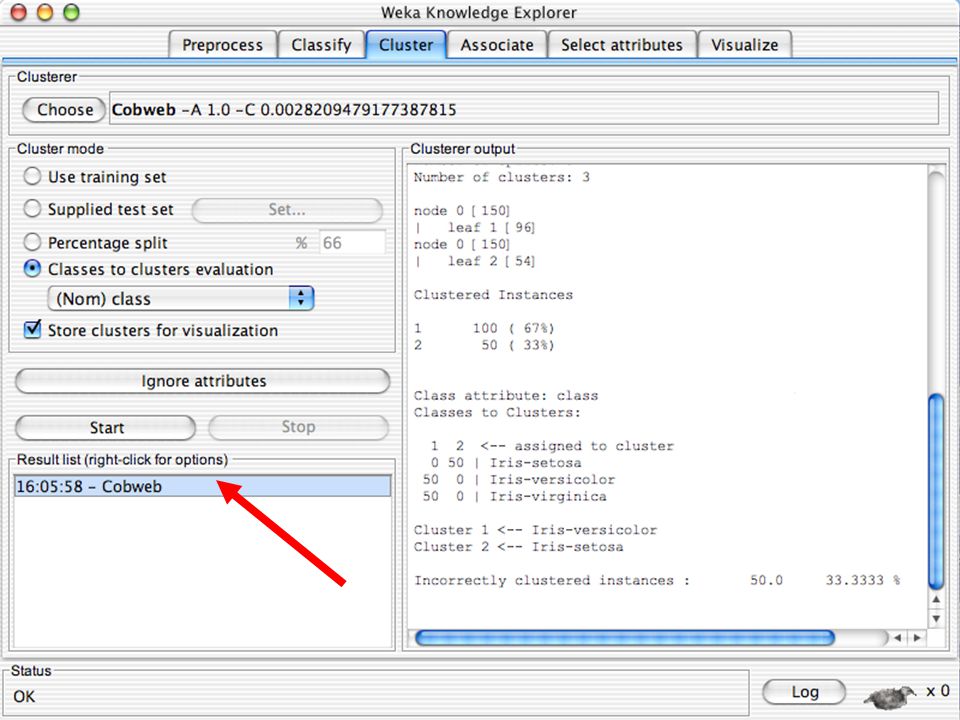Go to the Associate tab

[x=497, y=45]
